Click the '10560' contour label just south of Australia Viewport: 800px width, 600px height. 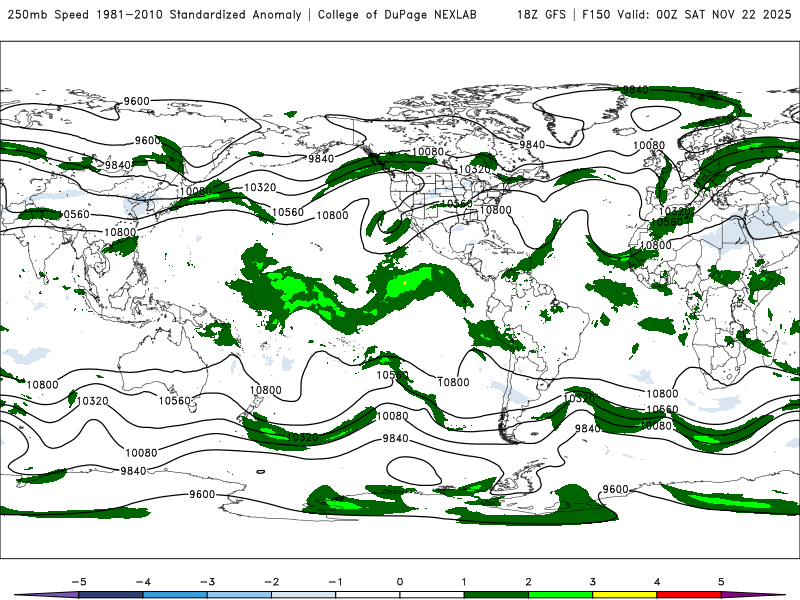point(174,401)
